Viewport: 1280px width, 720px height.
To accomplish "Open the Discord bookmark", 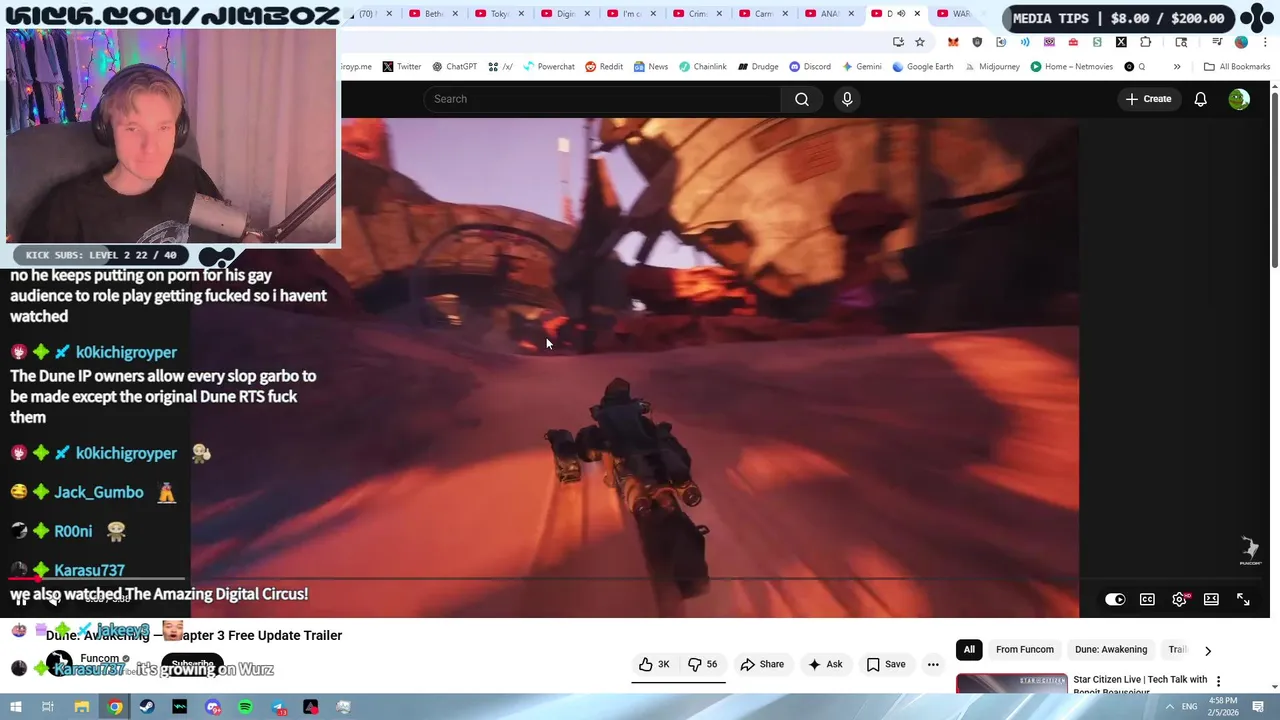I will tap(810, 67).
